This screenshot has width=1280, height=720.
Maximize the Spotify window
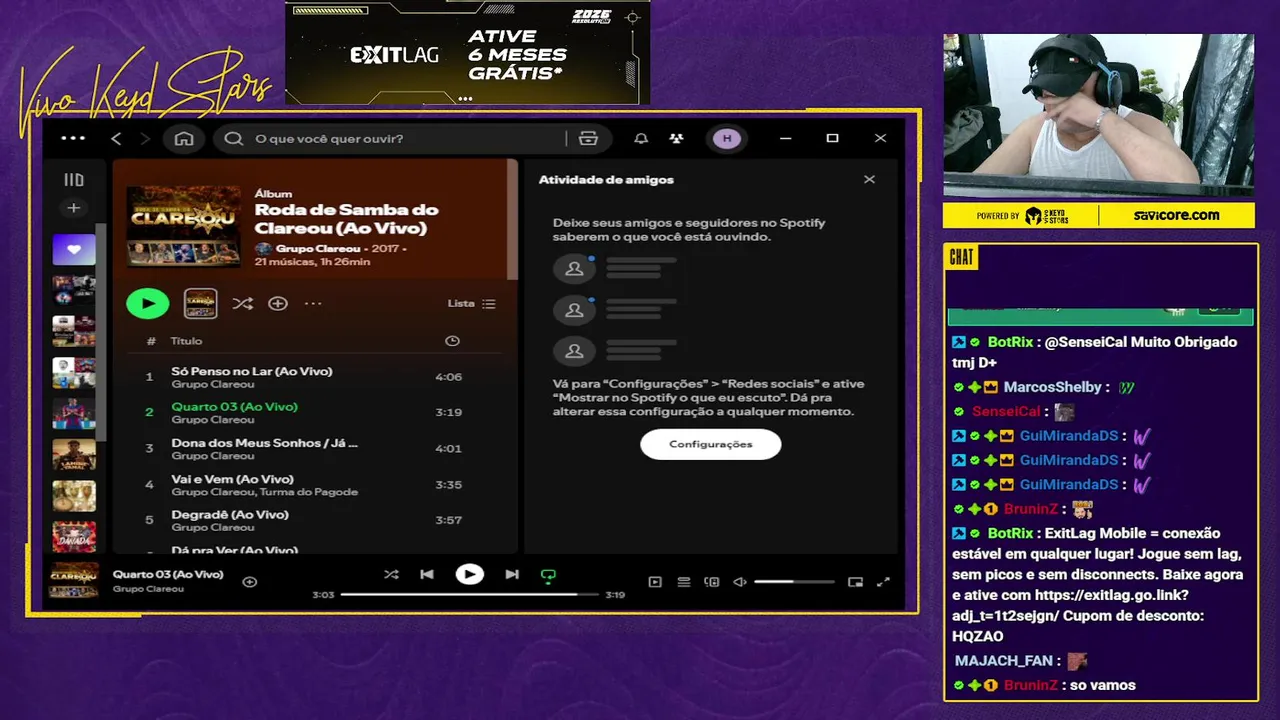[832, 138]
